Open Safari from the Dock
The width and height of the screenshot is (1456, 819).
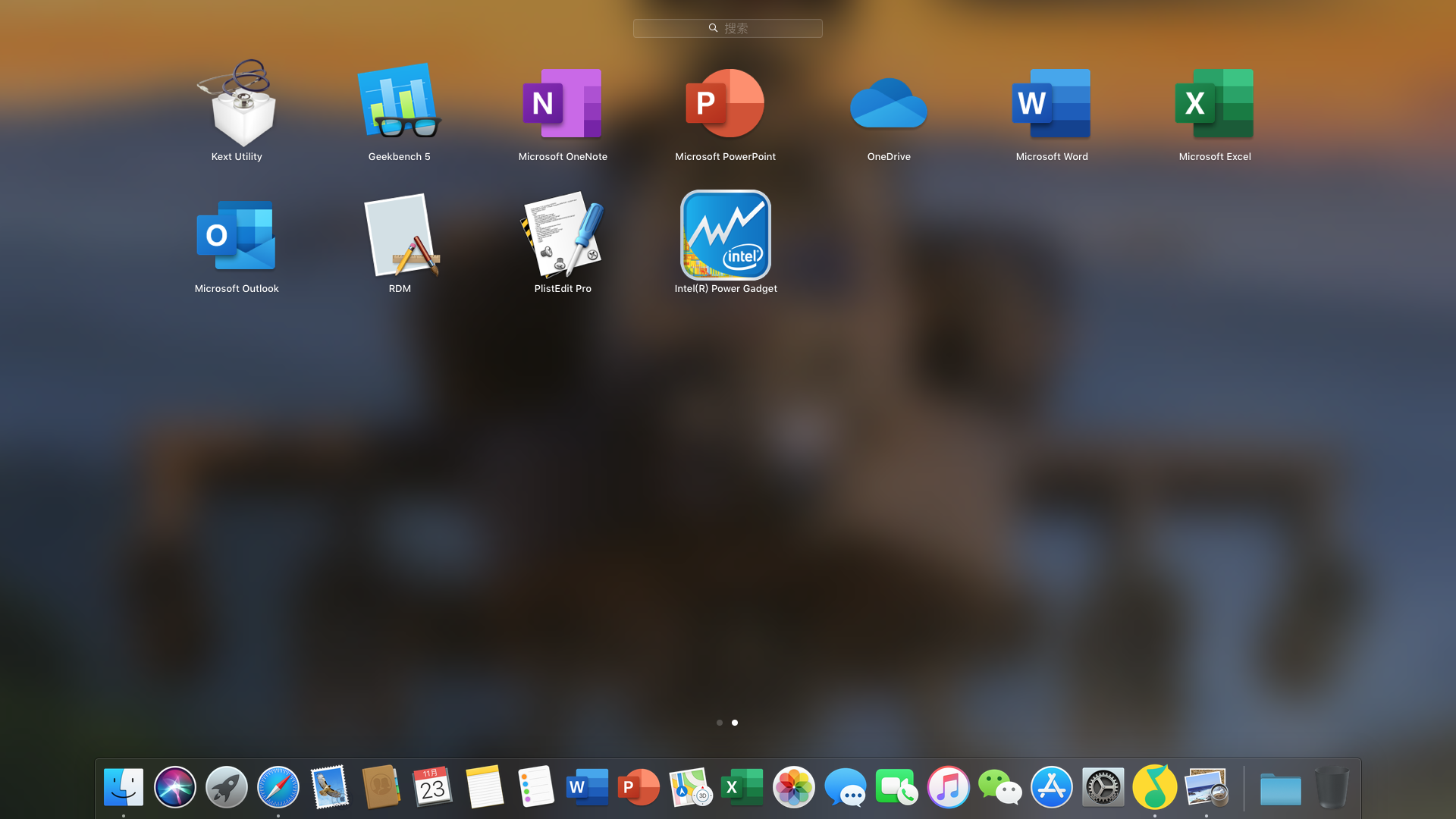278,787
